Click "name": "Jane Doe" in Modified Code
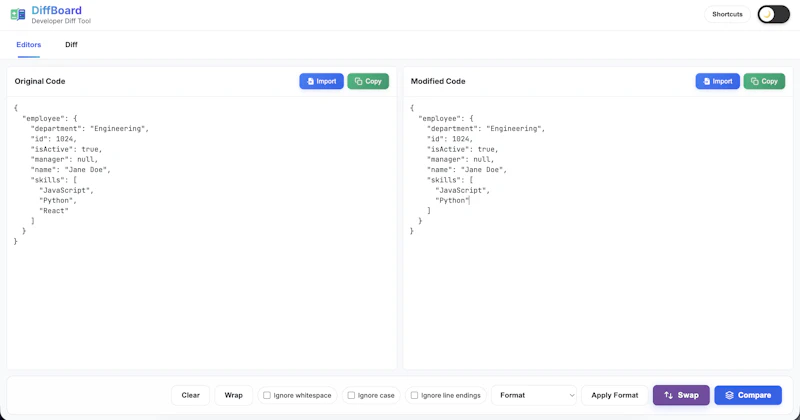 click(x=467, y=169)
